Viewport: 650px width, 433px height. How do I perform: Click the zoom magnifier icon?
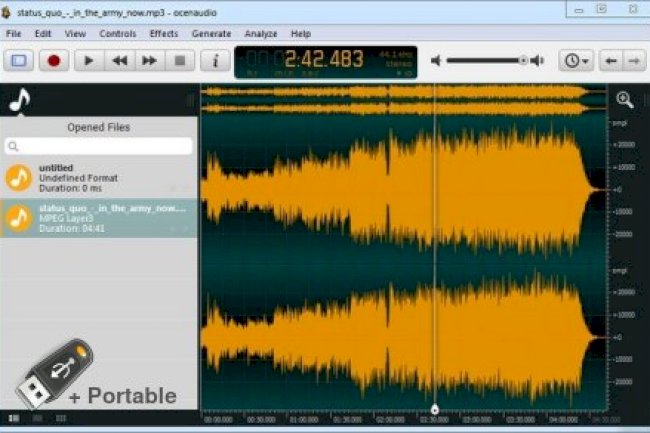point(625,99)
